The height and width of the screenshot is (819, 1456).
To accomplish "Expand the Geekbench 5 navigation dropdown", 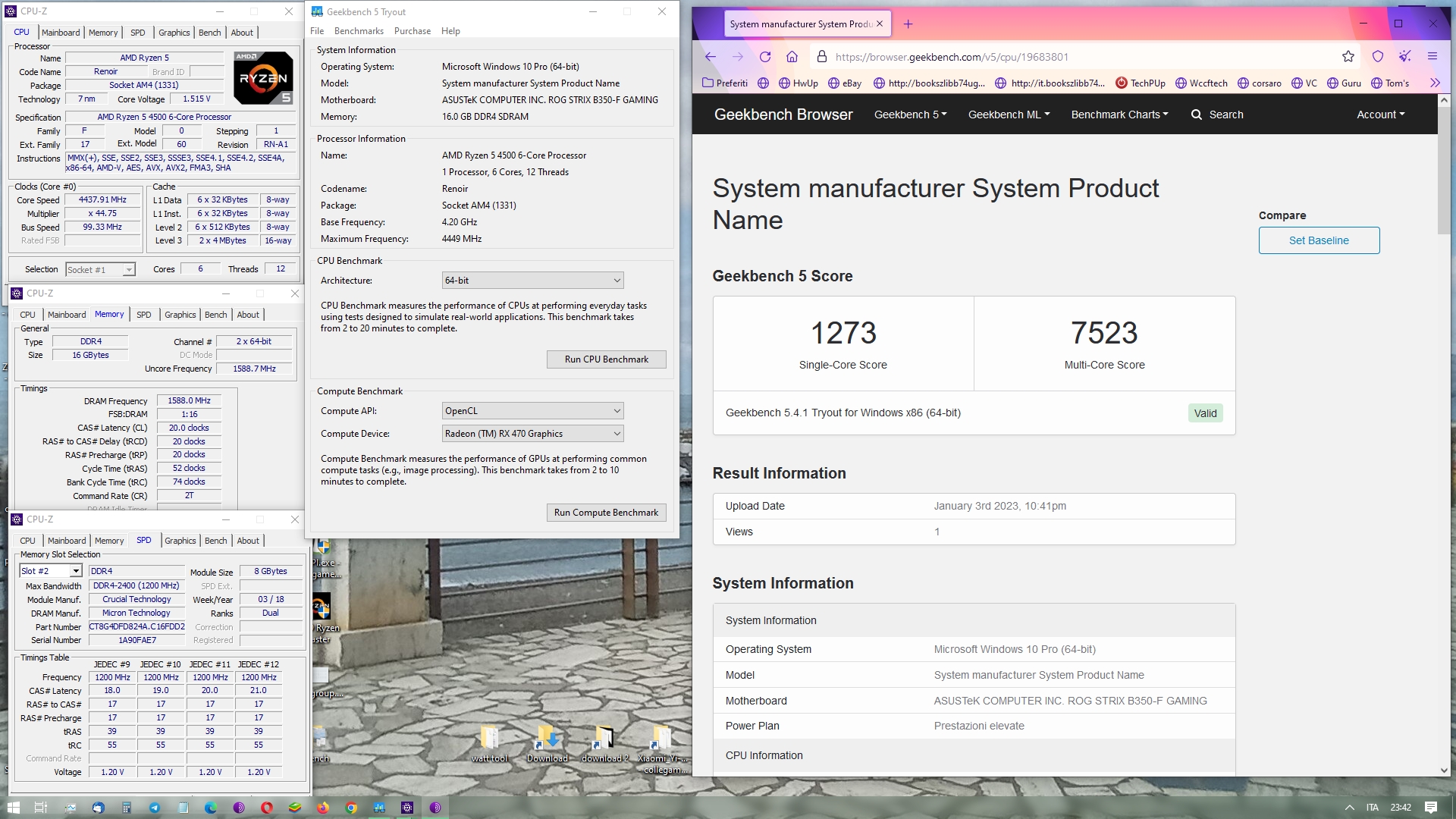I will coord(910,115).
